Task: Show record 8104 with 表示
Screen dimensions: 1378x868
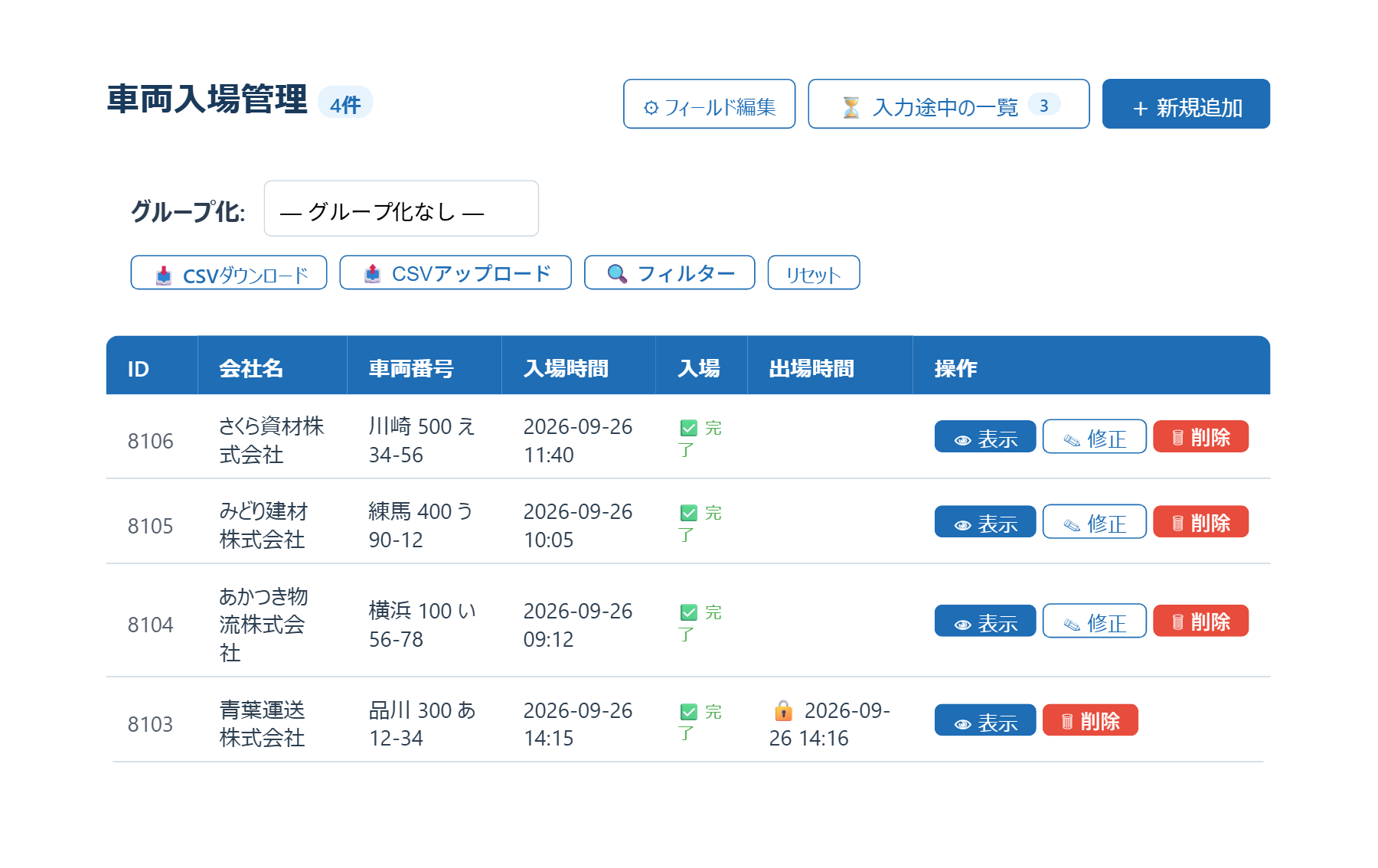Action: pos(985,621)
